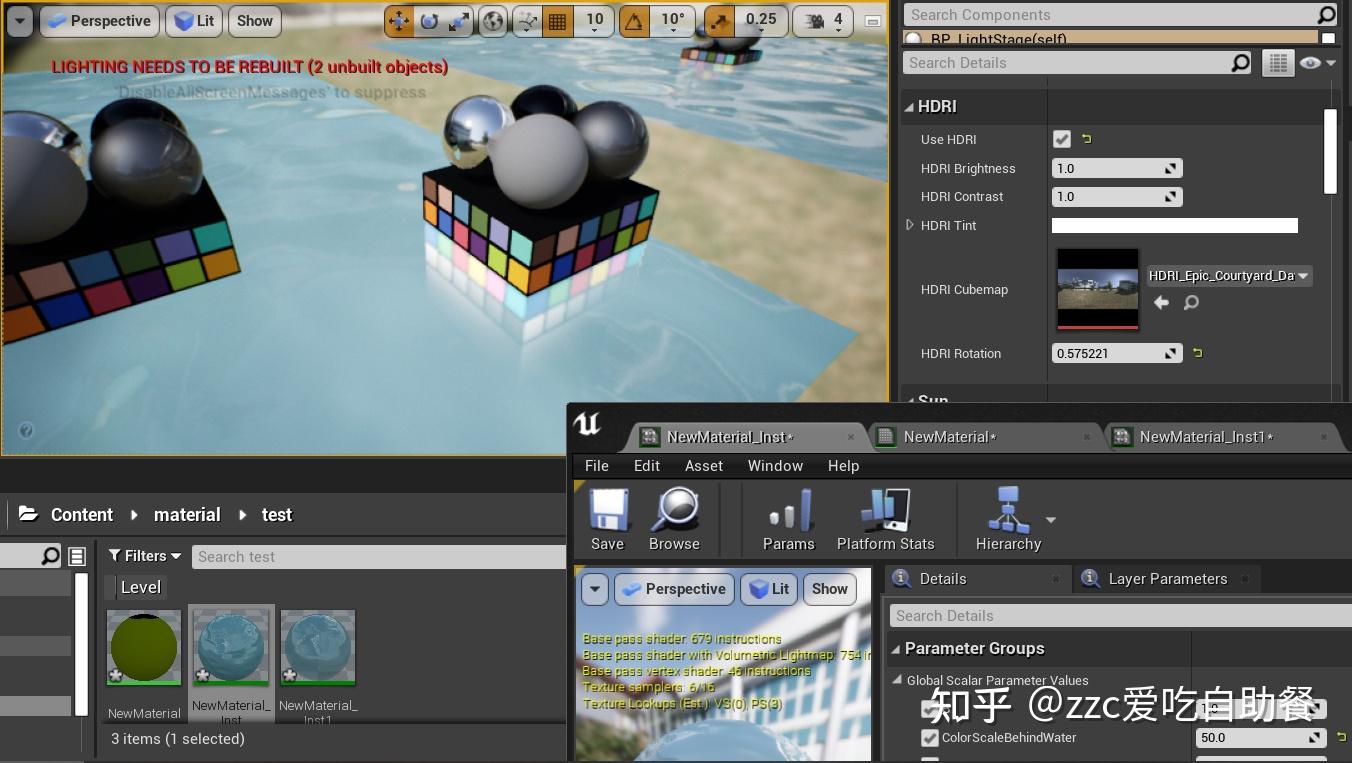Browse to HDRI Cubemap asset magnifier icon

(1191, 302)
